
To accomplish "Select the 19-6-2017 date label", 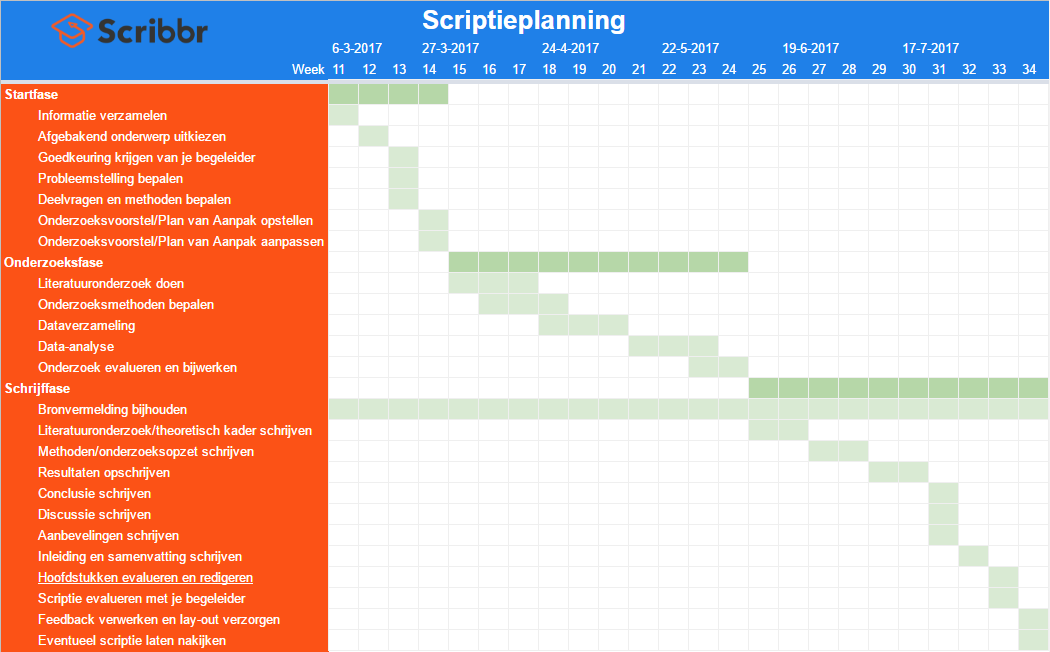I will (x=810, y=48).
